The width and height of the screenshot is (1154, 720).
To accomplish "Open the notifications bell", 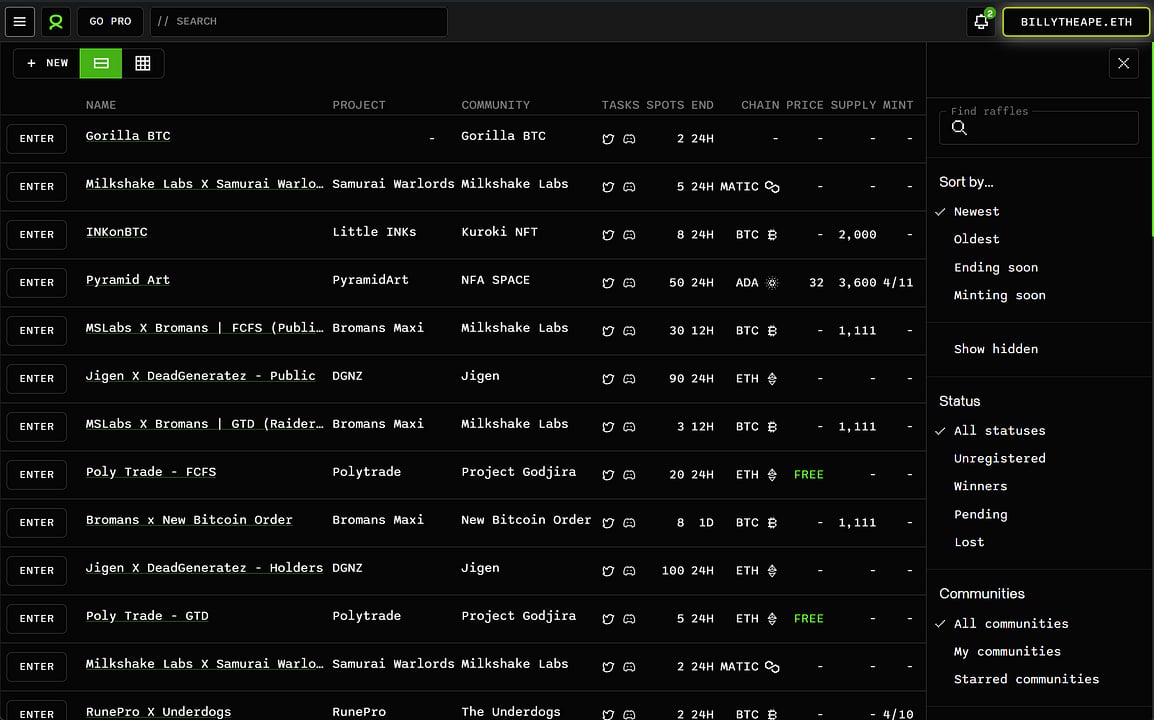I will coord(981,21).
